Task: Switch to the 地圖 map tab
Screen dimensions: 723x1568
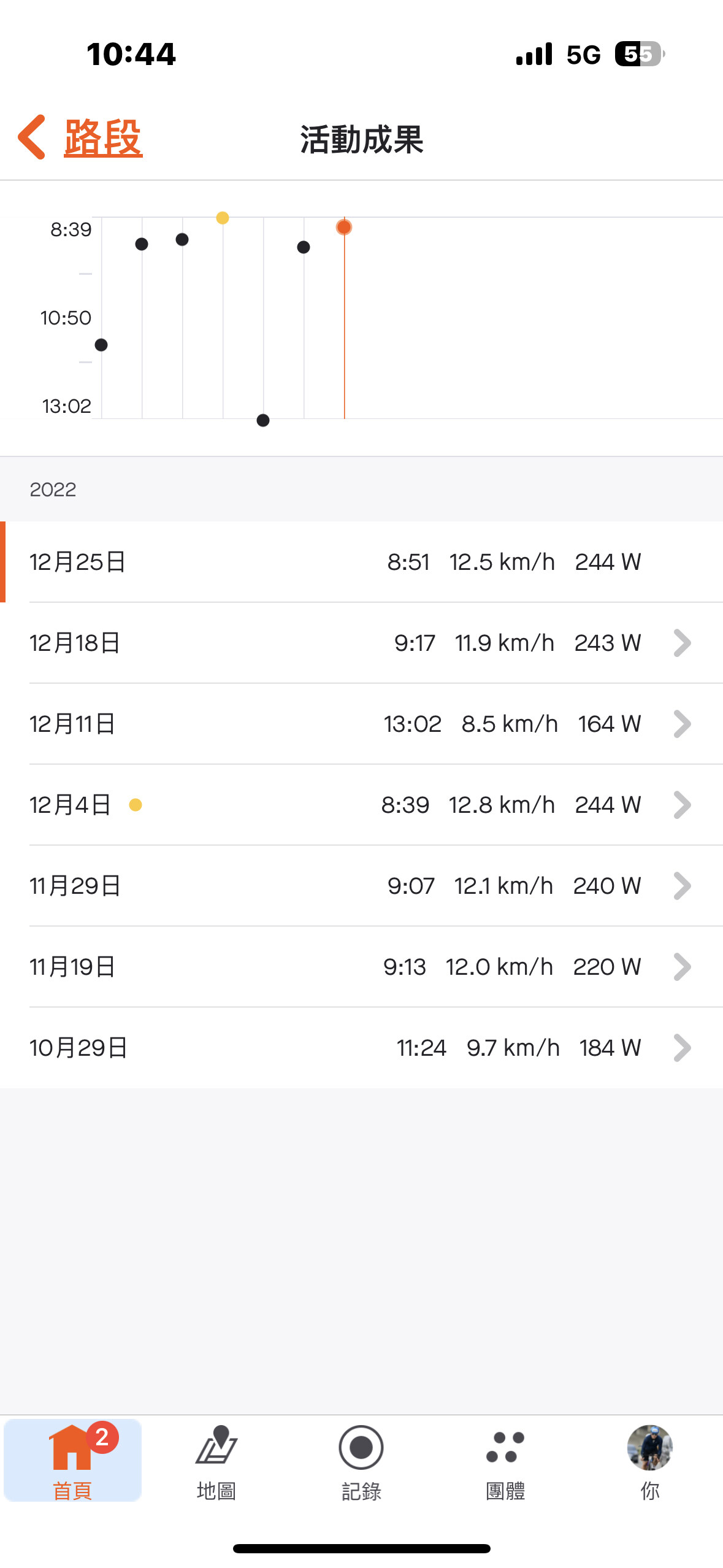Action: pyautogui.click(x=216, y=1461)
